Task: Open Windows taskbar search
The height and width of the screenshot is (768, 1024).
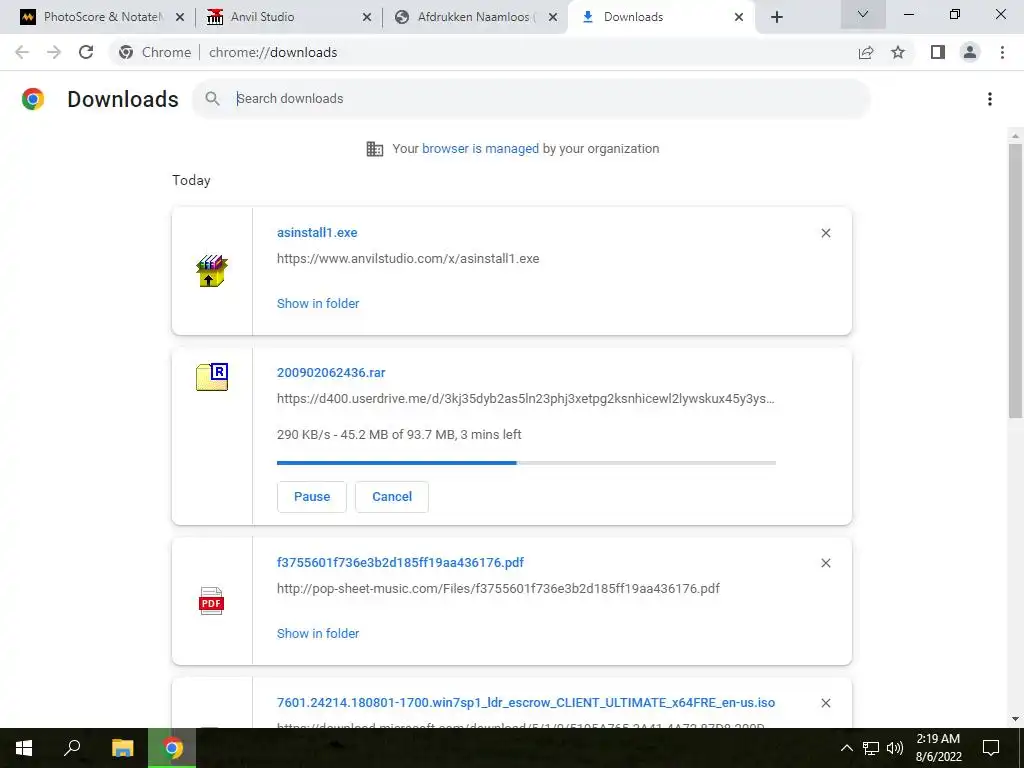Action: [x=72, y=748]
